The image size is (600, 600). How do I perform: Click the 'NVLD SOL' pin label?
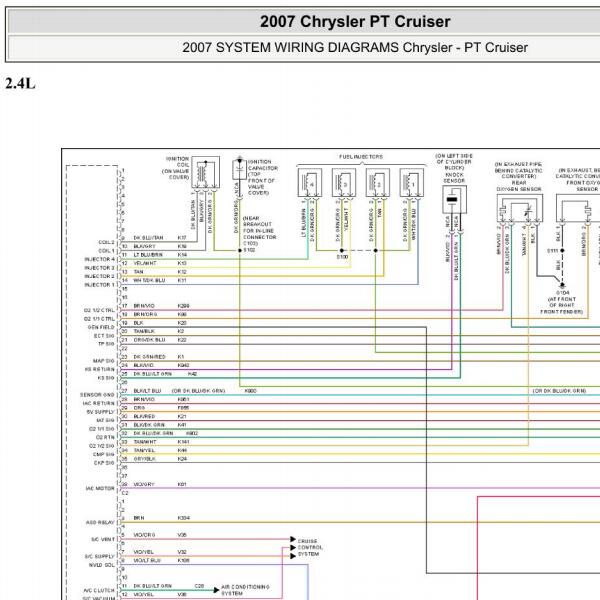point(101,565)
